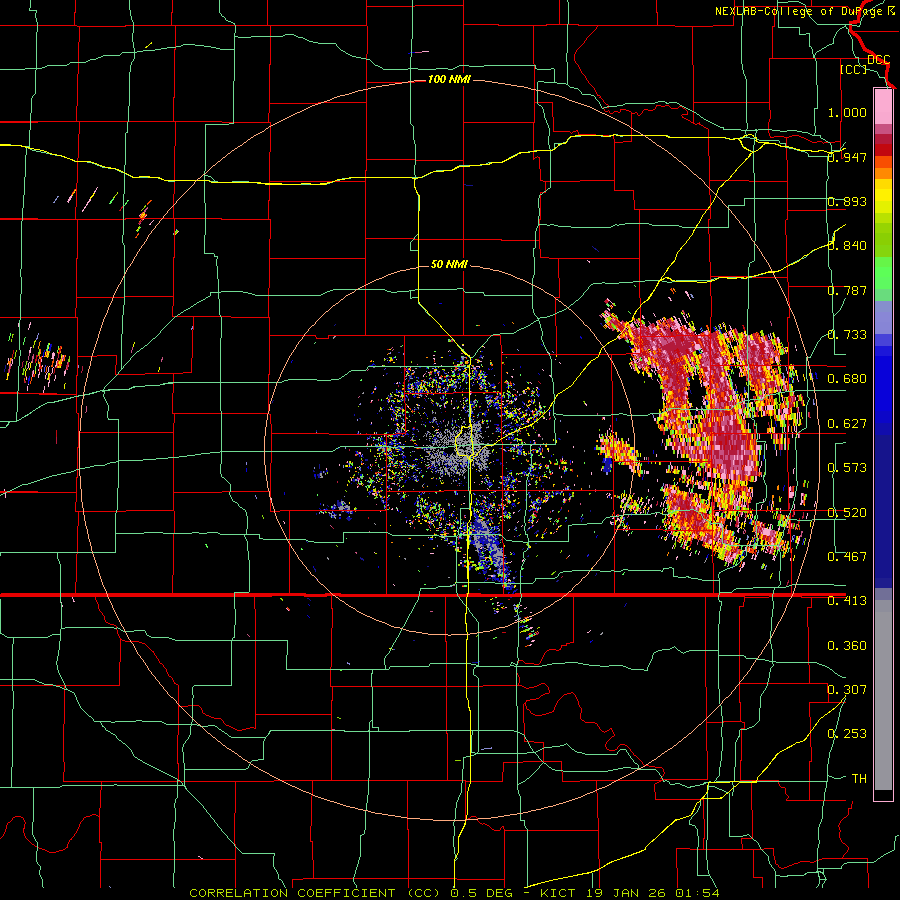Image resolution: width=900 pixels, height=900 pixels.
Task: Pick the light pink color bar segment
Action: 883,106
